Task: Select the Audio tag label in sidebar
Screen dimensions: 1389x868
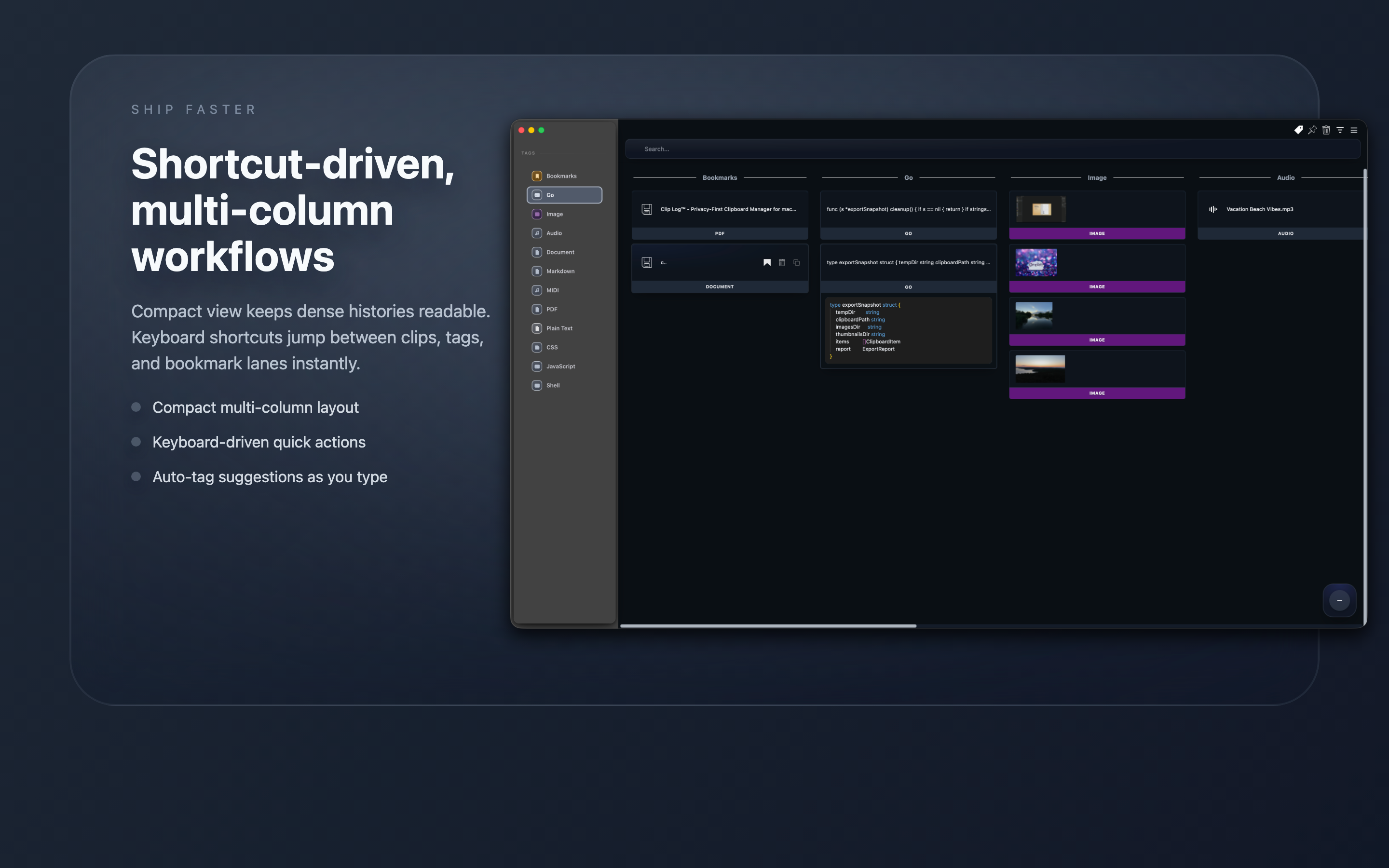Action: 554,233
